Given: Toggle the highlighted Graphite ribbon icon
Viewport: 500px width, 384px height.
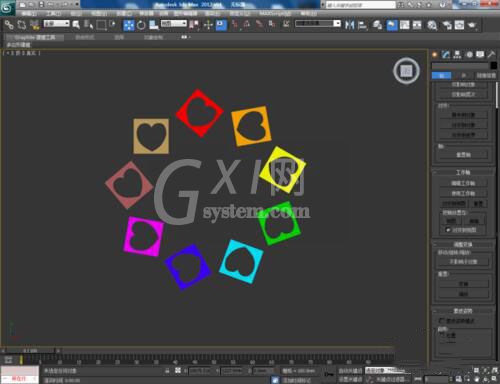Looking at the screenshot, I should (392, 25).
